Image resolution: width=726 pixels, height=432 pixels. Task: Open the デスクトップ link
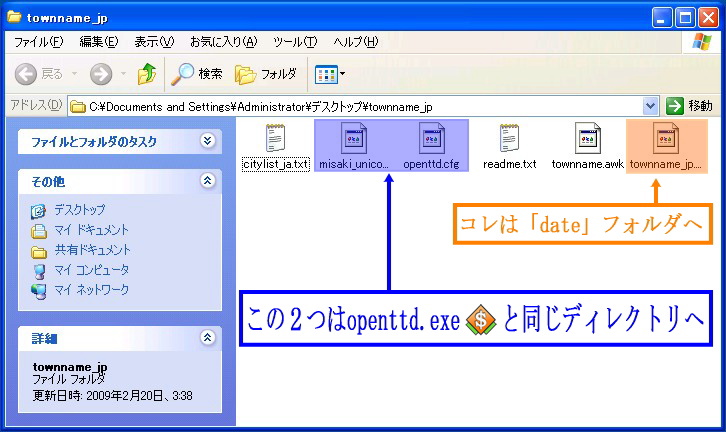tap(80, 210)
